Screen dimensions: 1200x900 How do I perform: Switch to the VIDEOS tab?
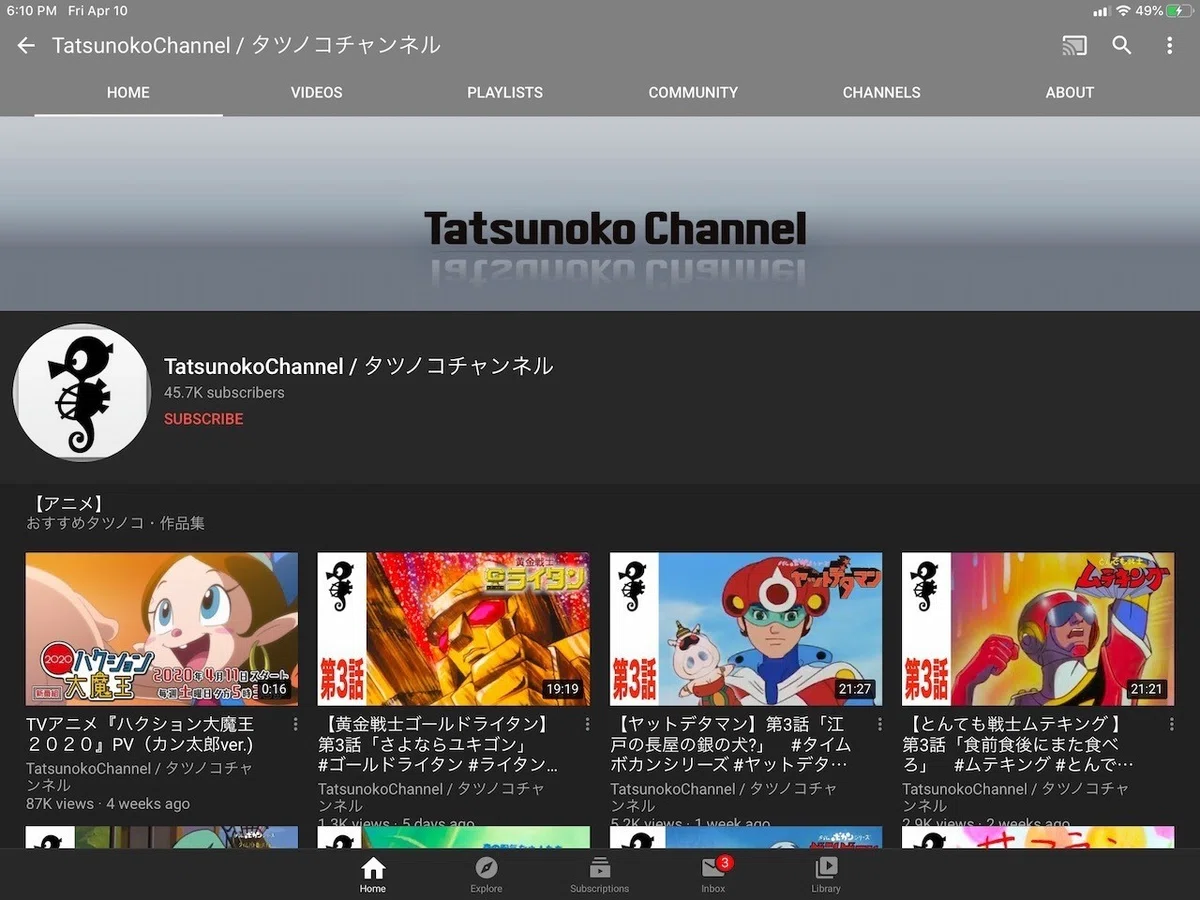pos(317,92)
